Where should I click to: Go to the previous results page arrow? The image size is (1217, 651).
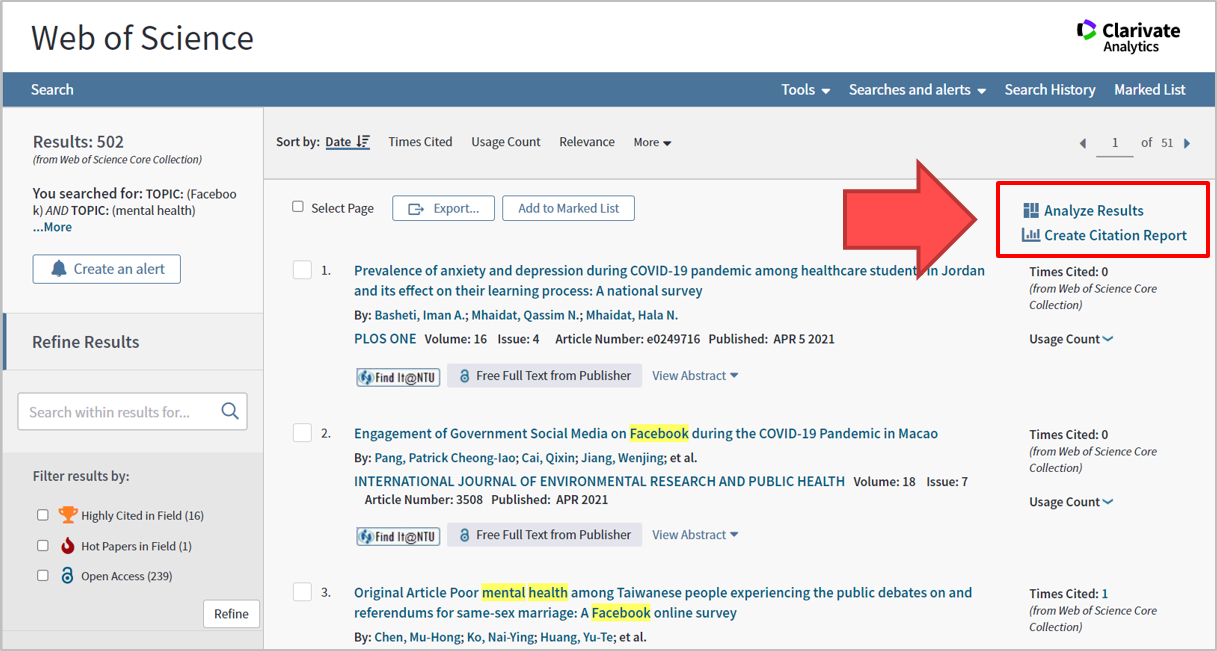pyautogui.click(x=1083, y=143)
